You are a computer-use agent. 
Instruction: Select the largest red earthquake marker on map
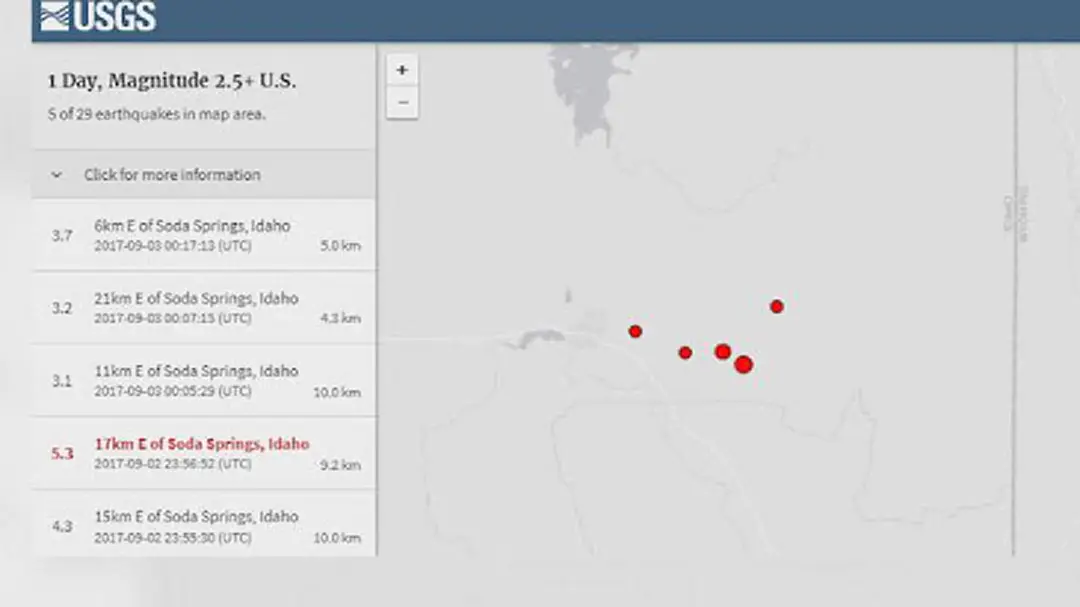tap(743, 364)
